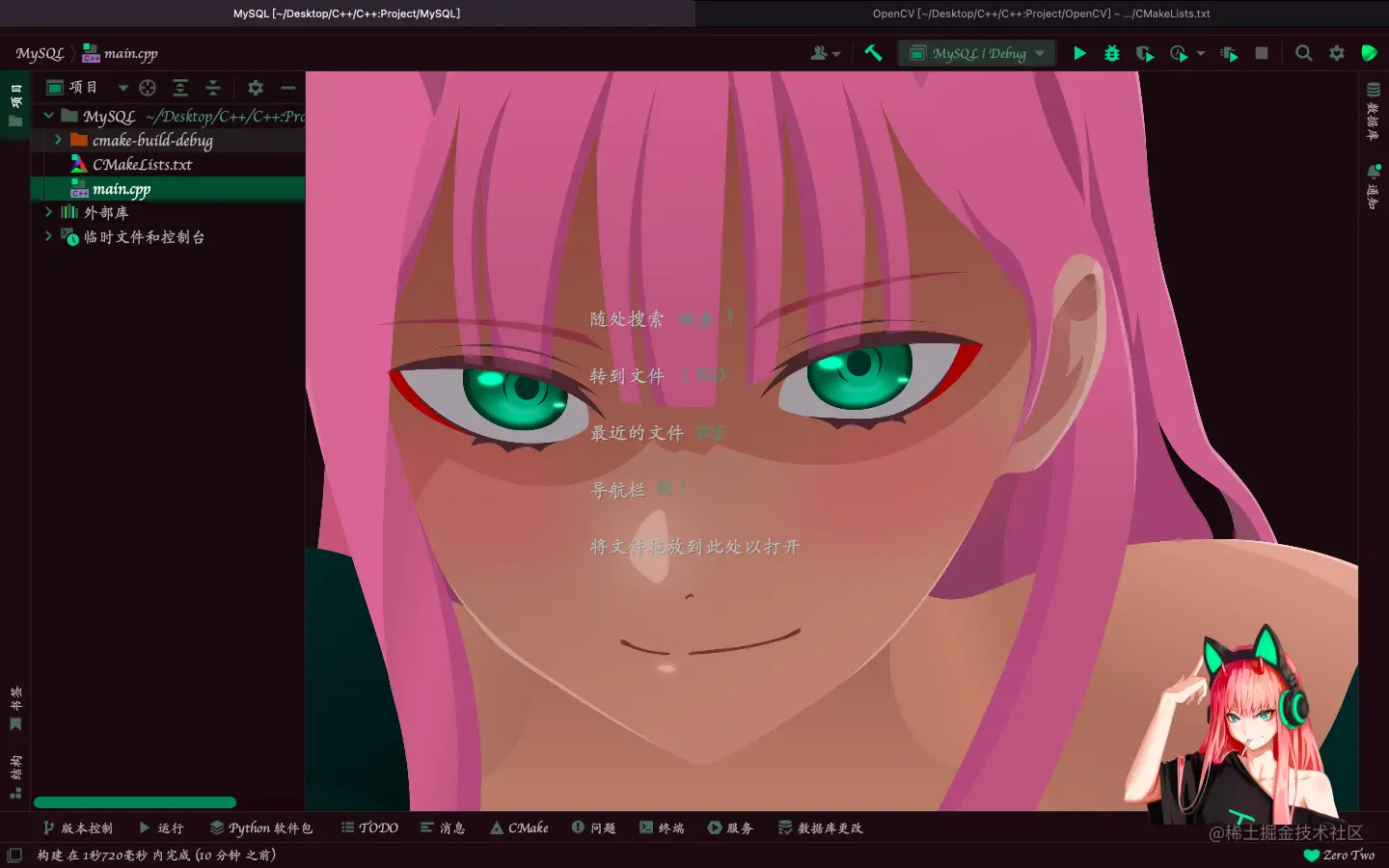
Task: Open the TODO tool window
Action: click(369, 827)
